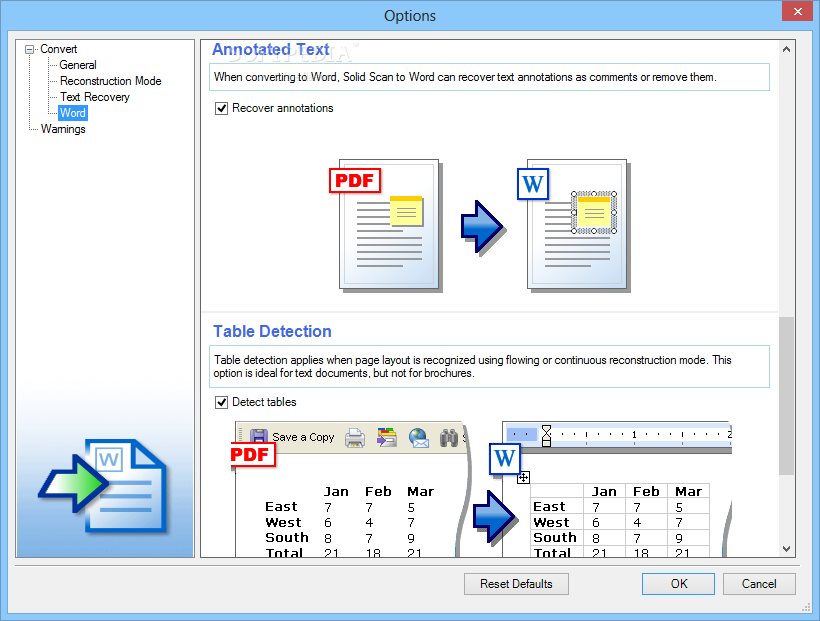Select the Word options page
This screenshot has width=820, height=621.
(x=73, y=113)
